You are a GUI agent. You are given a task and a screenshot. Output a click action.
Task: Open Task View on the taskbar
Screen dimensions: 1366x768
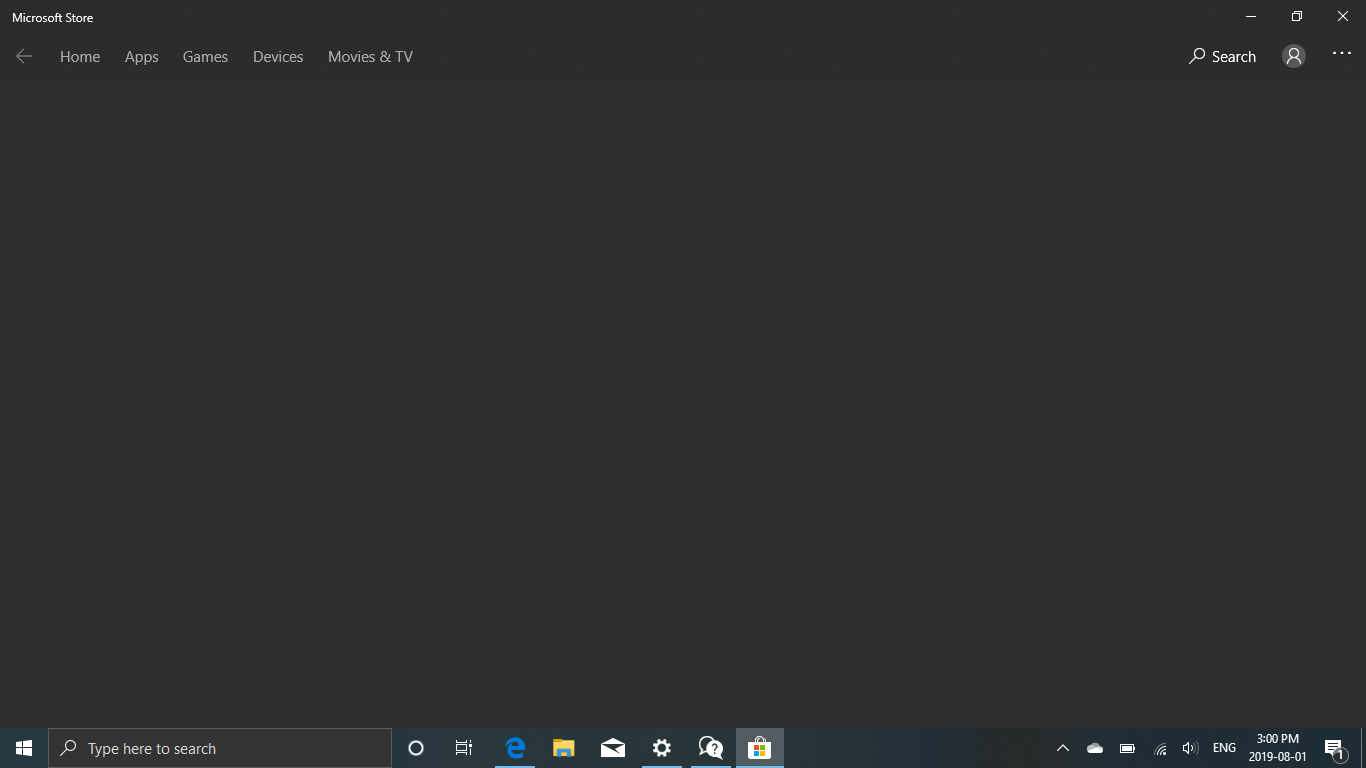464,748
